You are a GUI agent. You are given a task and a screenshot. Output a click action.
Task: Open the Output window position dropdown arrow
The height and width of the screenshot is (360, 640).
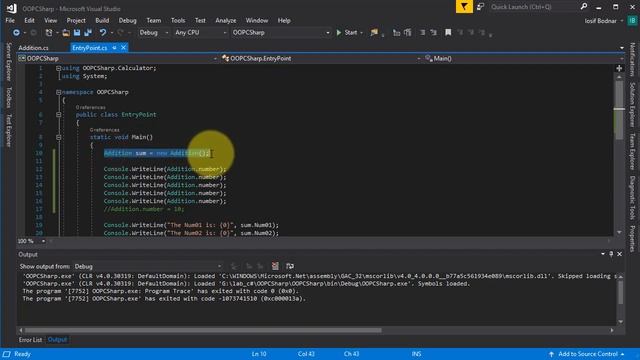(x=603, y=254)
